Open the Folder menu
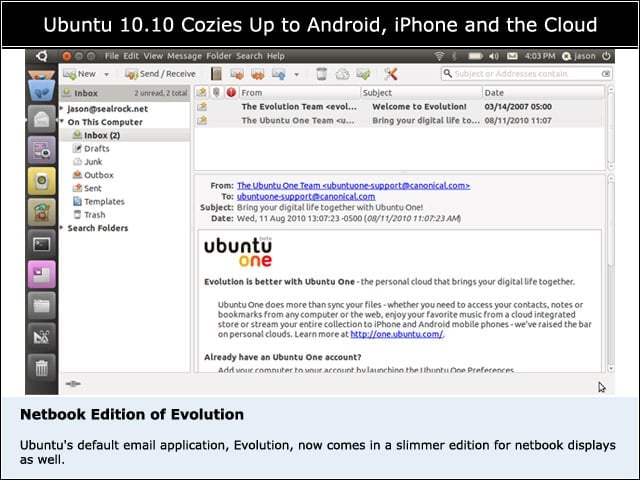This screenshot has height=480, width=640. pos(219,56)
